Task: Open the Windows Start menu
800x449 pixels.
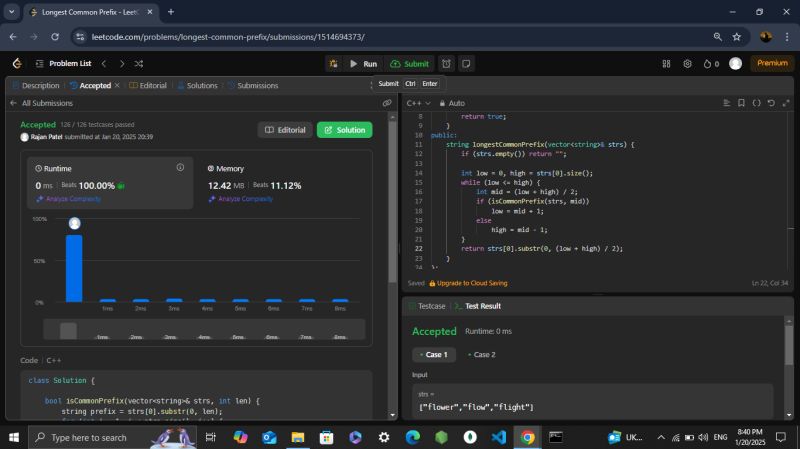Action: [14, 437]
